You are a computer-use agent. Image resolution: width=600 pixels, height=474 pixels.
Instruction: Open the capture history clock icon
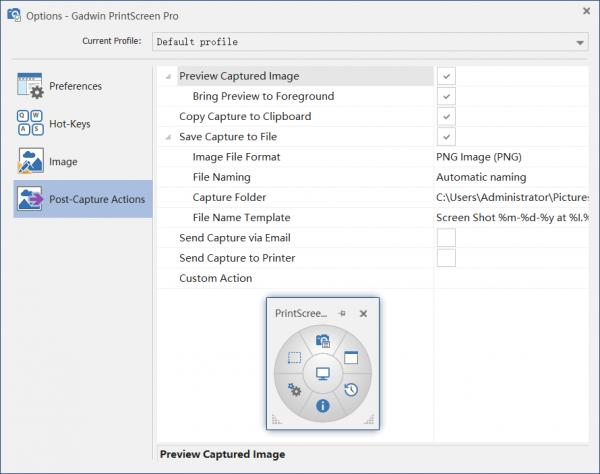(351, 390)
